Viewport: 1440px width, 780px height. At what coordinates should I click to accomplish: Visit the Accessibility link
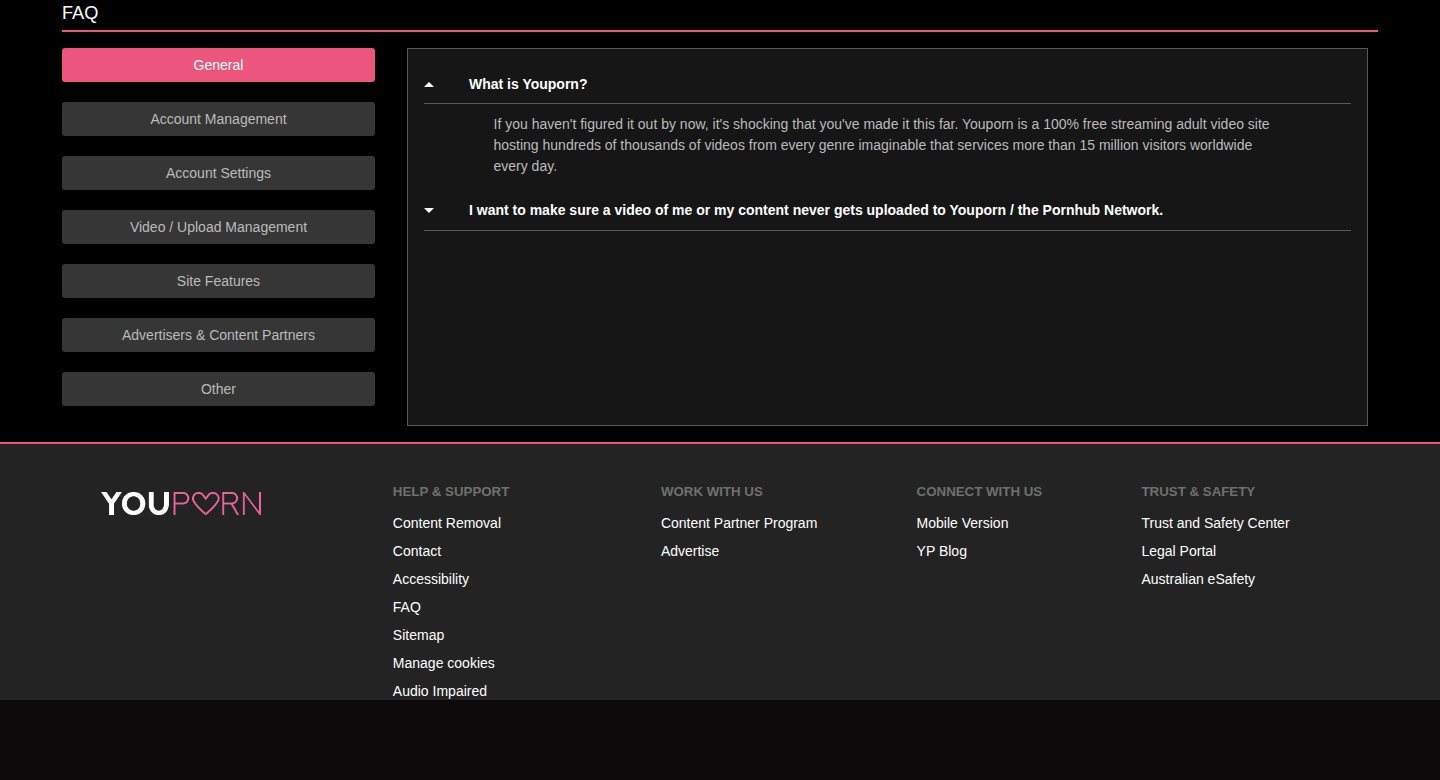431,579
